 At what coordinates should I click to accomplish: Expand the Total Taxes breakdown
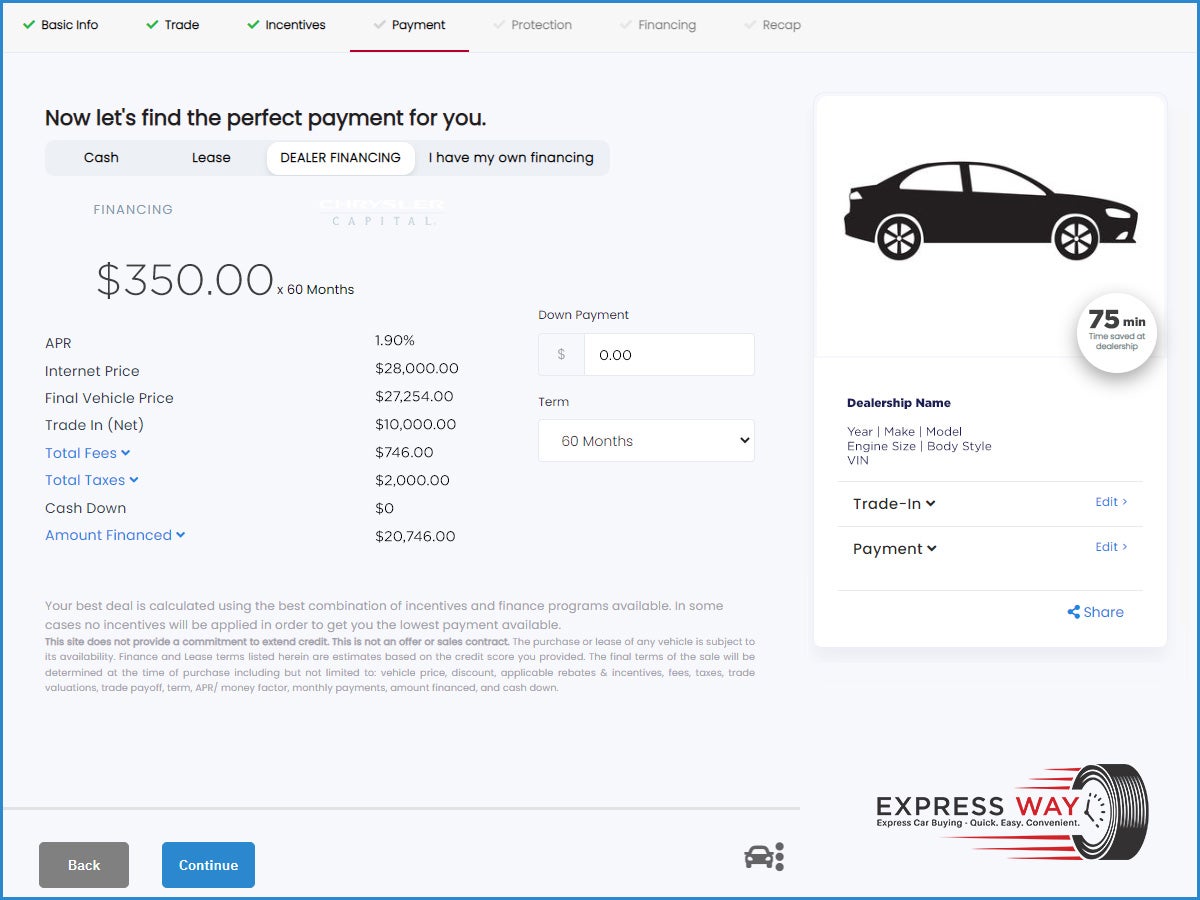tap(91, 480)
